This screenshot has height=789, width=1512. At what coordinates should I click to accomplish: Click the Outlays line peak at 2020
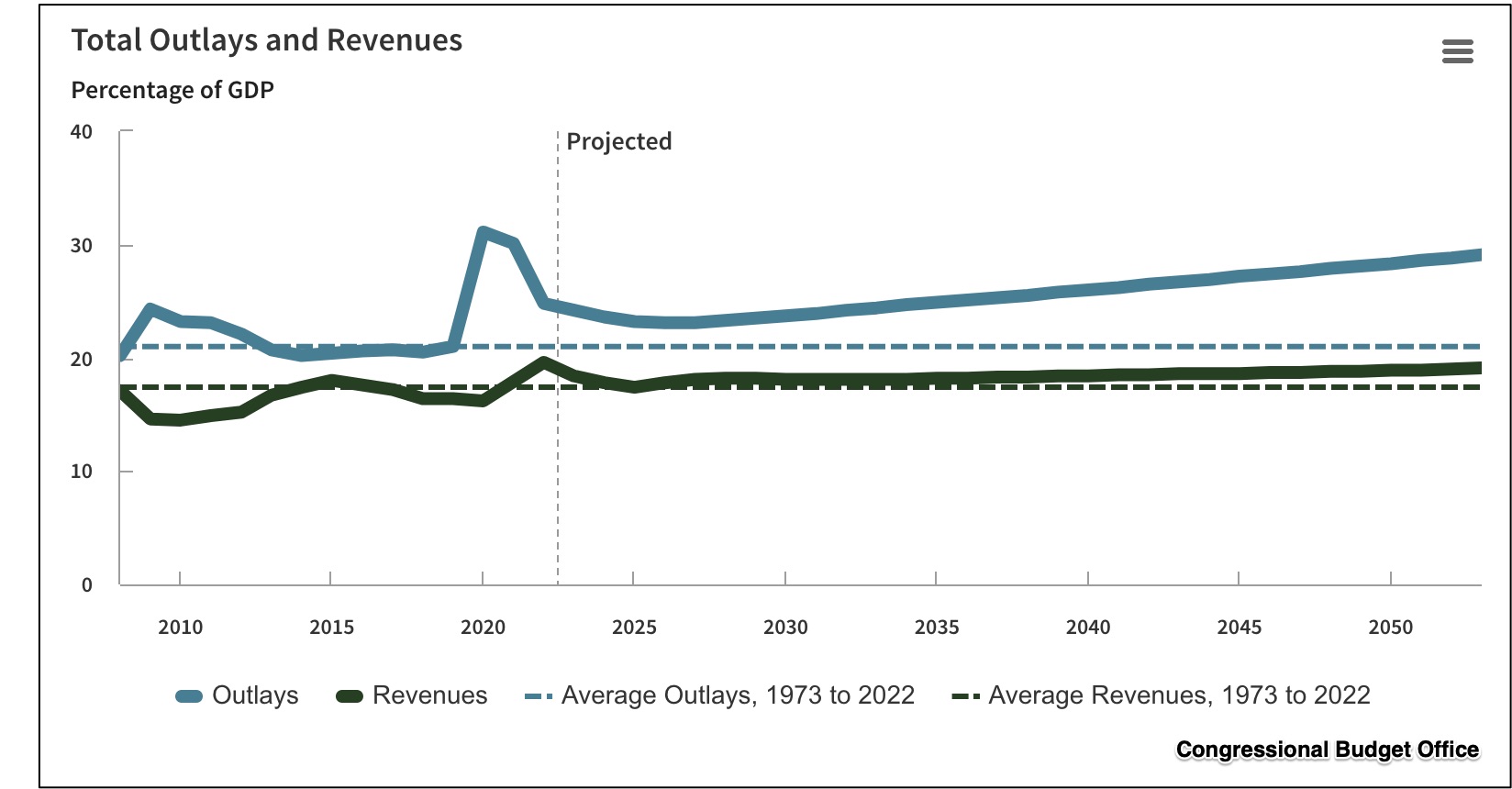click(x=484, y=232)
